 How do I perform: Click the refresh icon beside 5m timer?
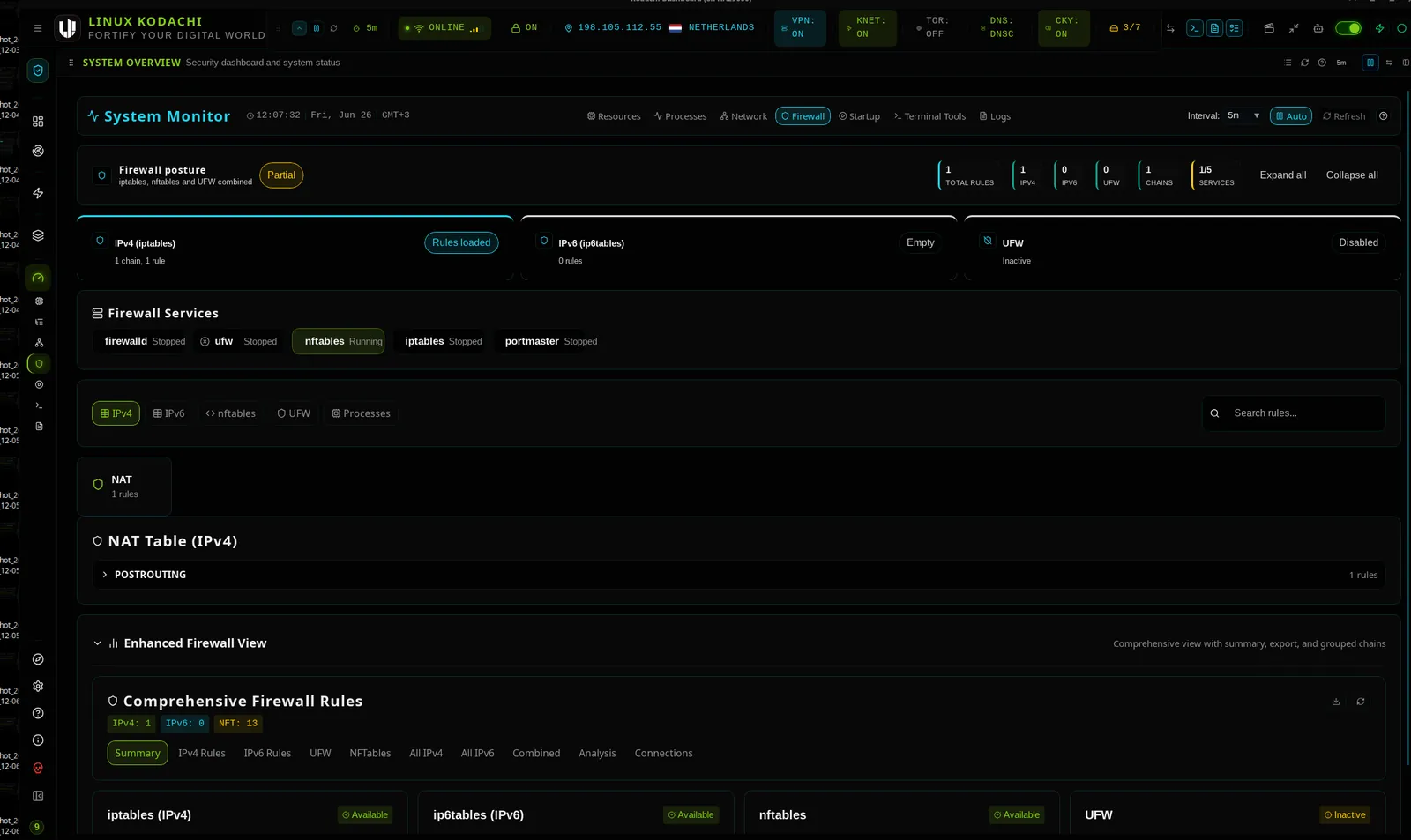(333, 28)
